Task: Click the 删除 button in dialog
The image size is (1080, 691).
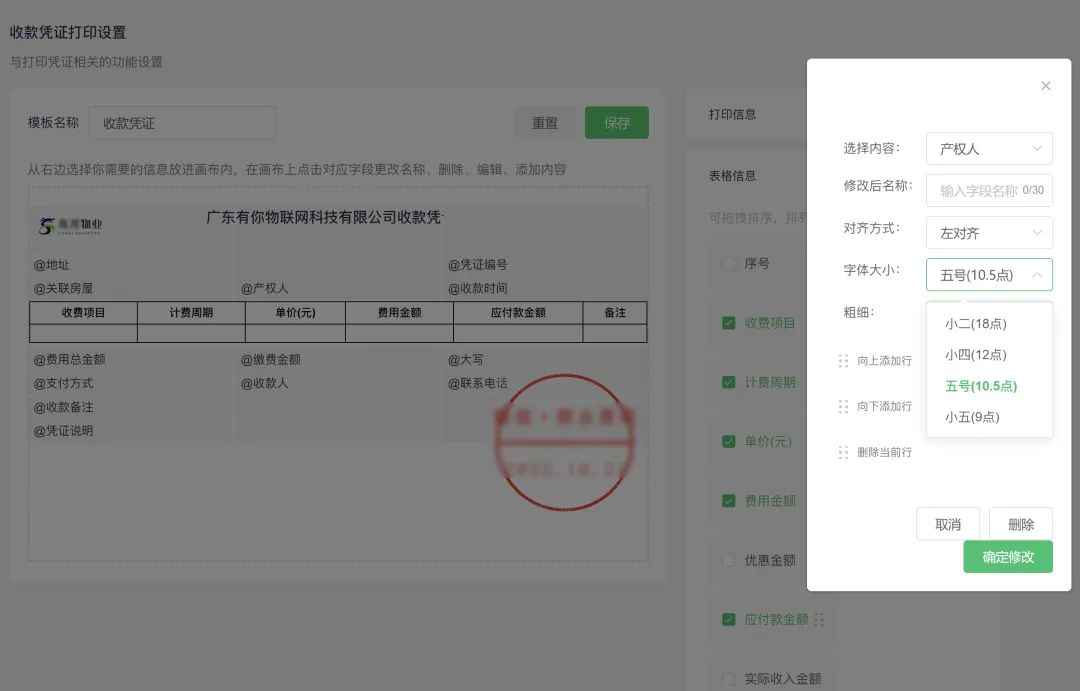Action: coord(1020,524)
